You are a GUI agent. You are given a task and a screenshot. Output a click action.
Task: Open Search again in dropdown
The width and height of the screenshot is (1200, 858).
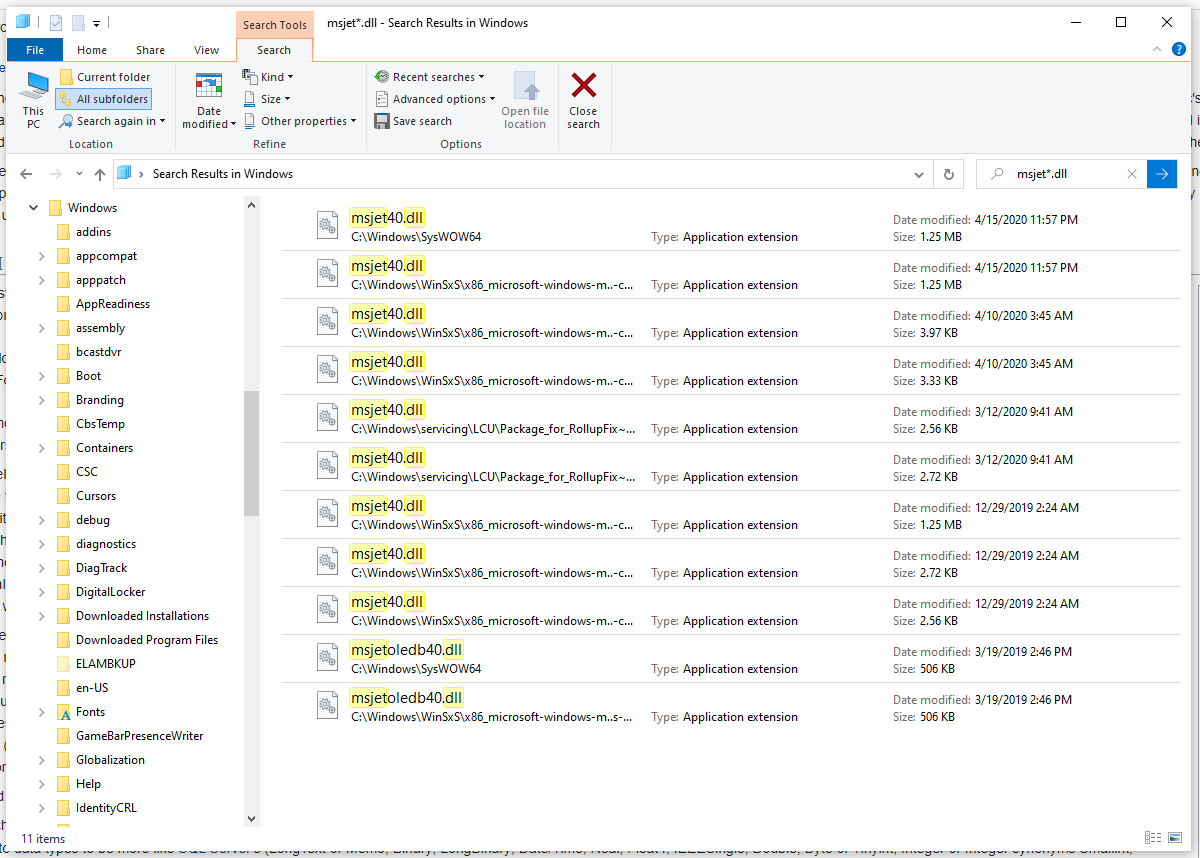pyautogui.click(x=112, y=121)
